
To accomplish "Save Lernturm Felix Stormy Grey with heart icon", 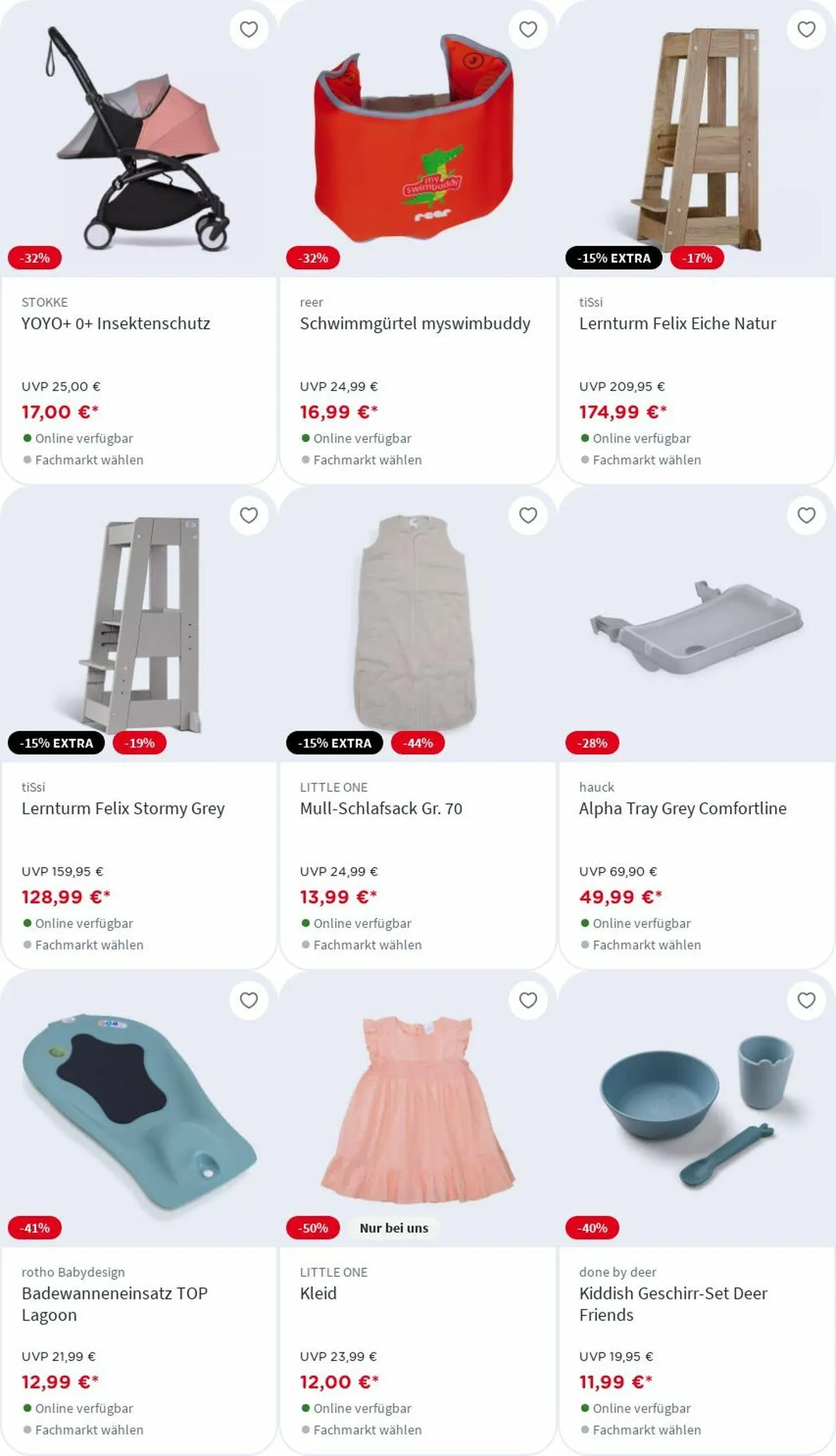I will point(249,515).
